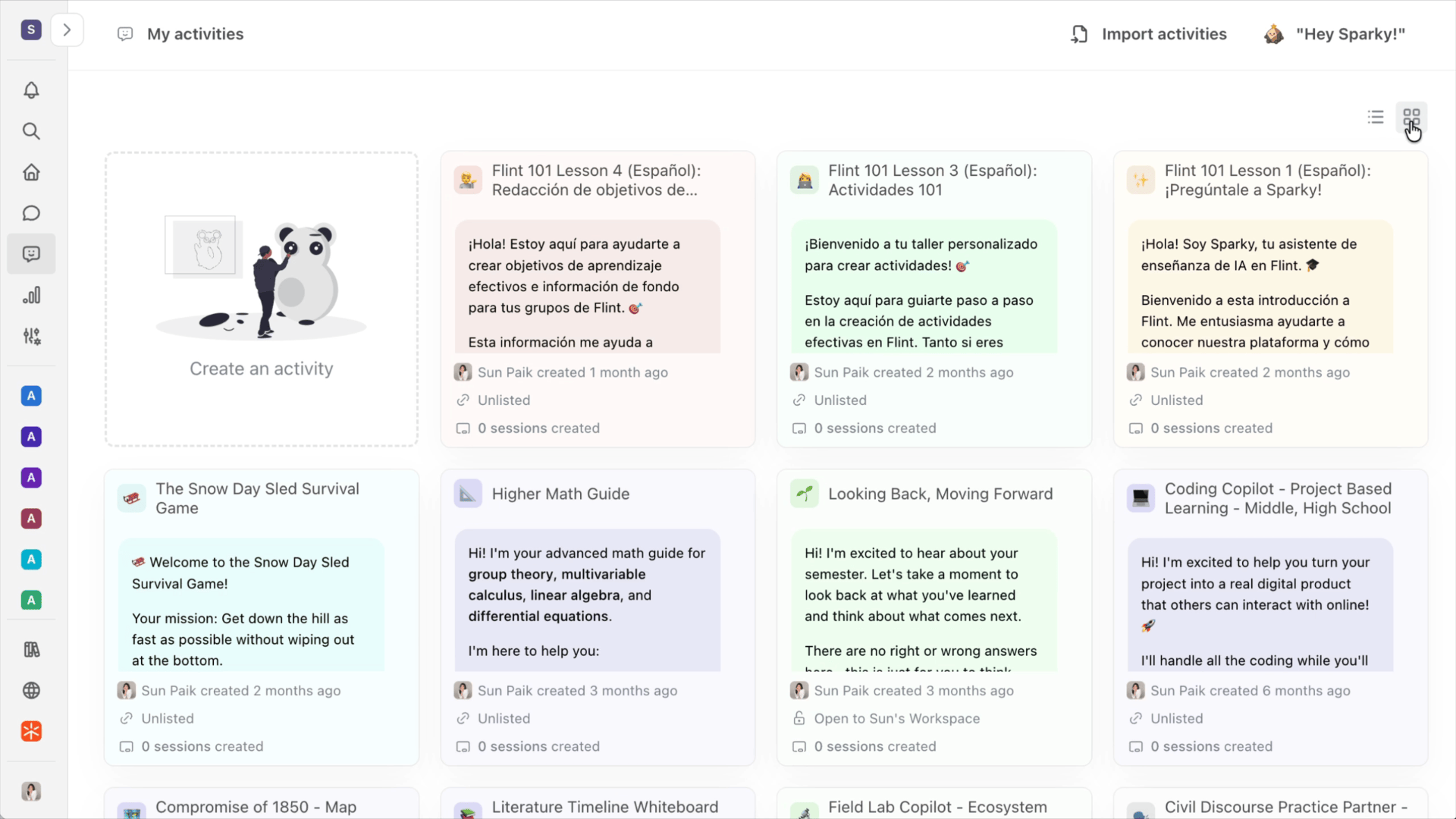
Task: Switch to grid view layout
Action: click(1412, 117)
